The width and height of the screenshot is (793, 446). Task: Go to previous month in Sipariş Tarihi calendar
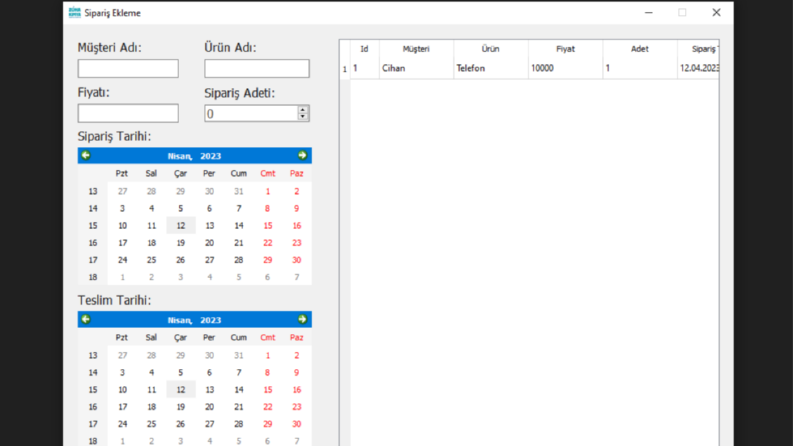click(86, 155)
